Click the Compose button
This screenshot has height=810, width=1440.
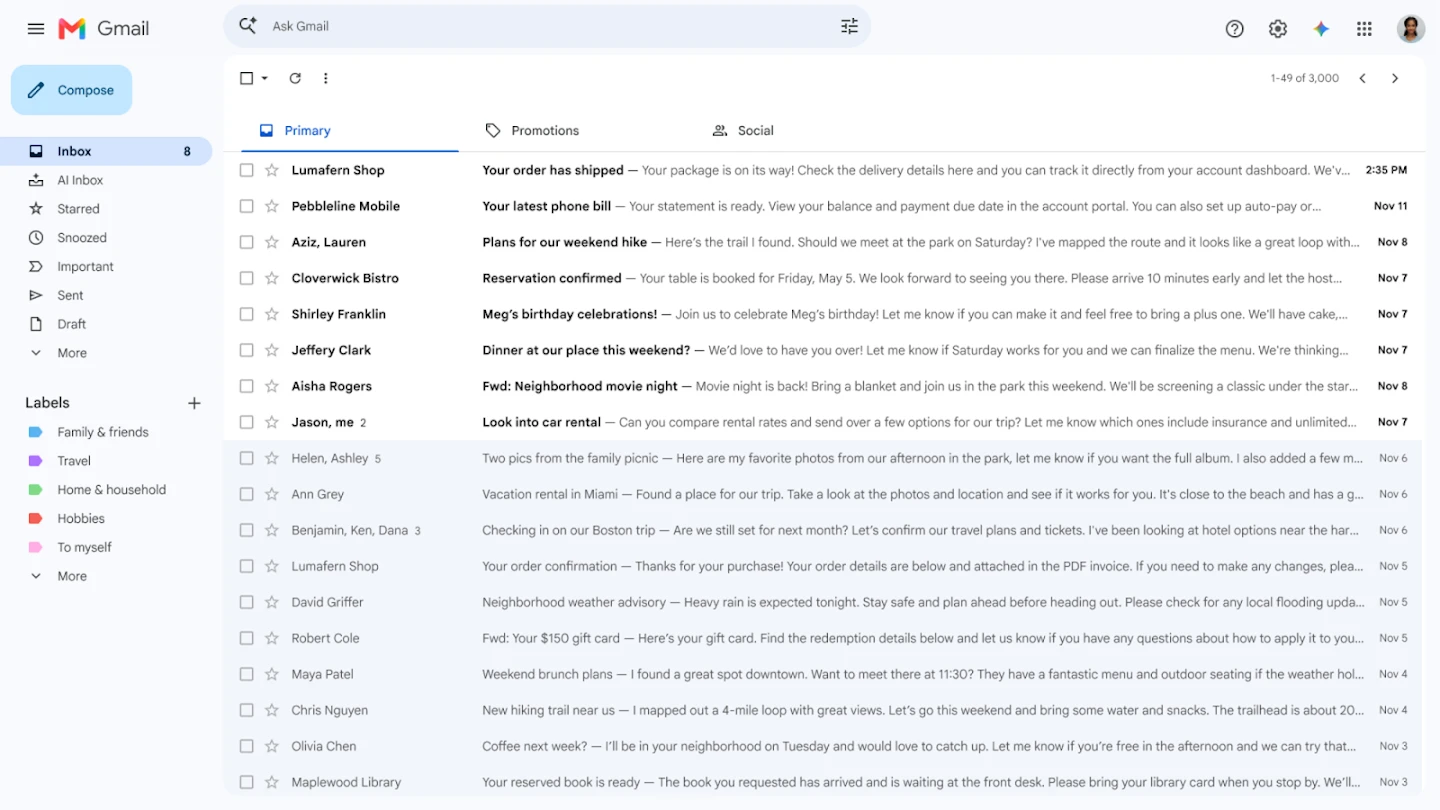(71, 90)
